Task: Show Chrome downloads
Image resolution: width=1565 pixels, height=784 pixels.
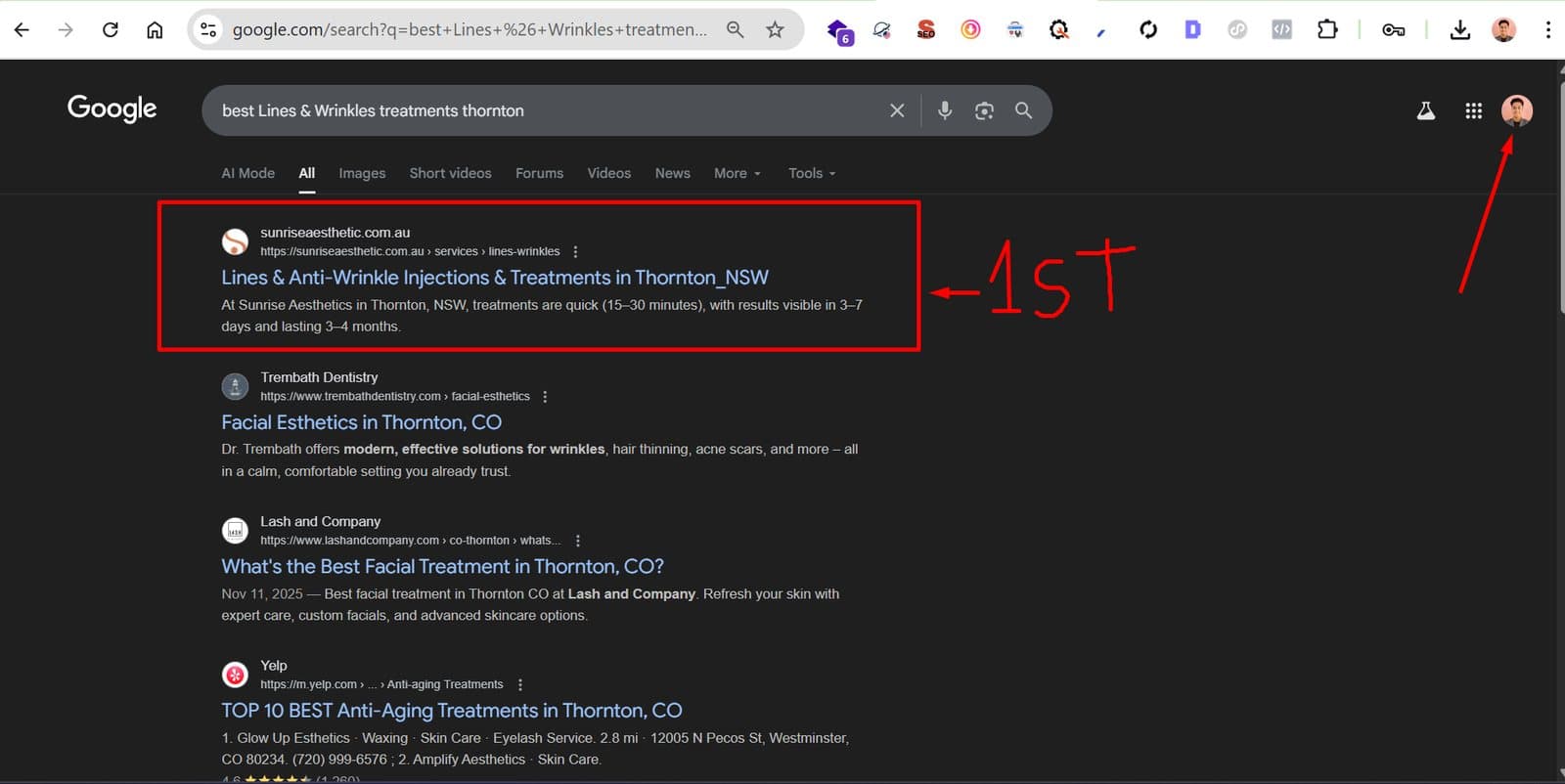Action: (x=1459, y=30)
